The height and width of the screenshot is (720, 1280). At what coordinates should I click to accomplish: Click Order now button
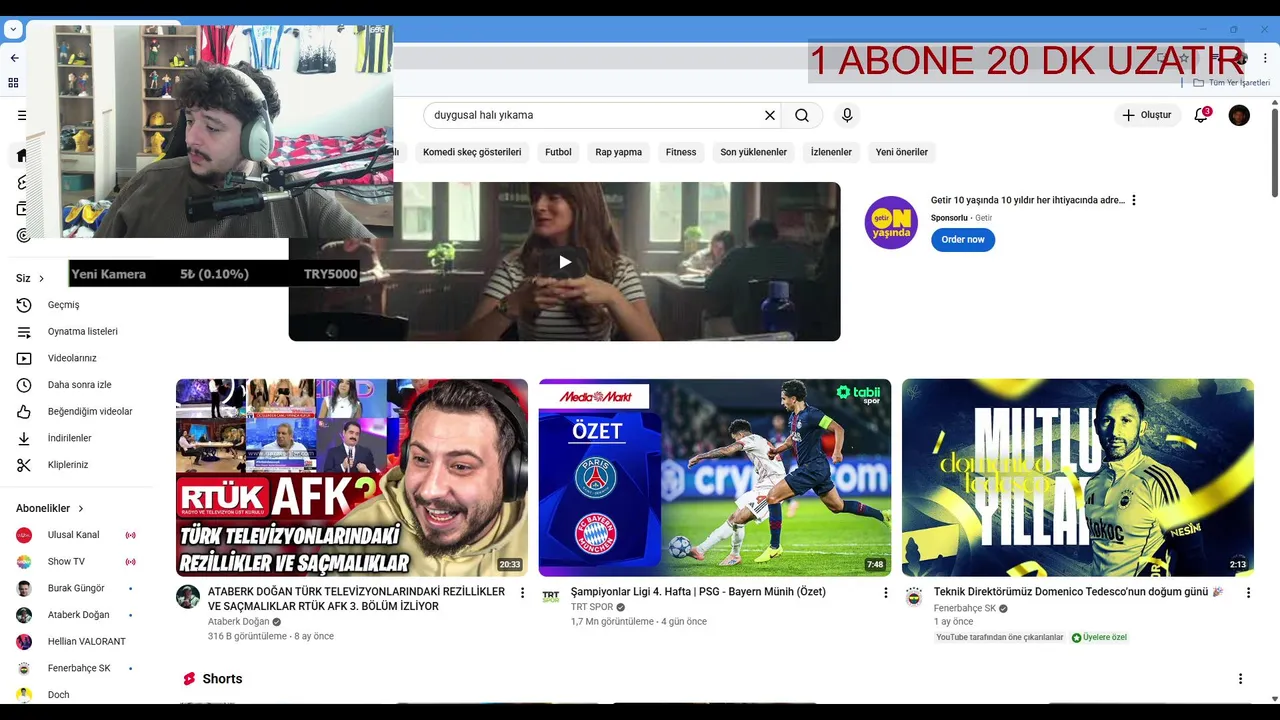pyautogui.click(x=963, y=240)
